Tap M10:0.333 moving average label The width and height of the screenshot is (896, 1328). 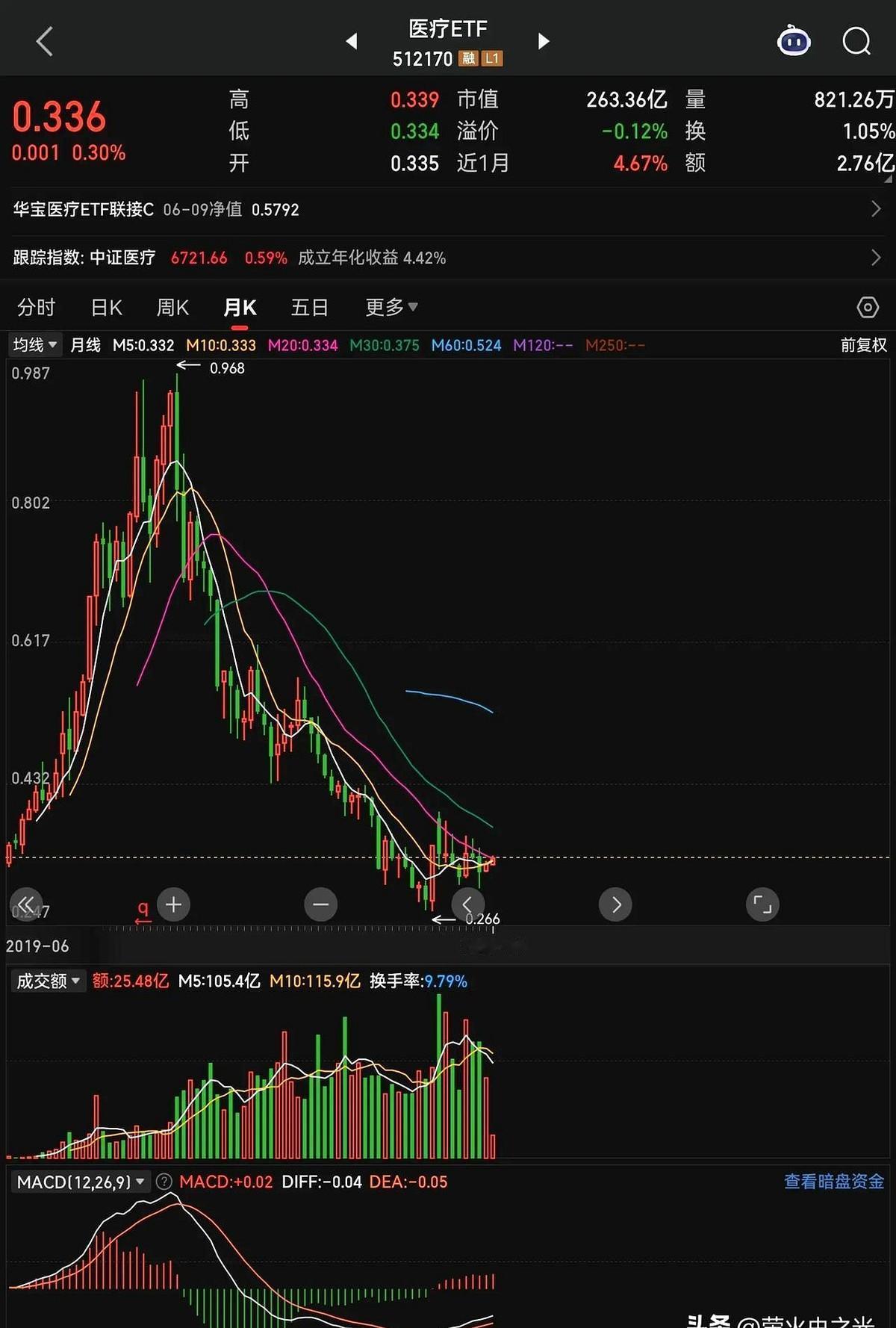[x=221, y=345]
